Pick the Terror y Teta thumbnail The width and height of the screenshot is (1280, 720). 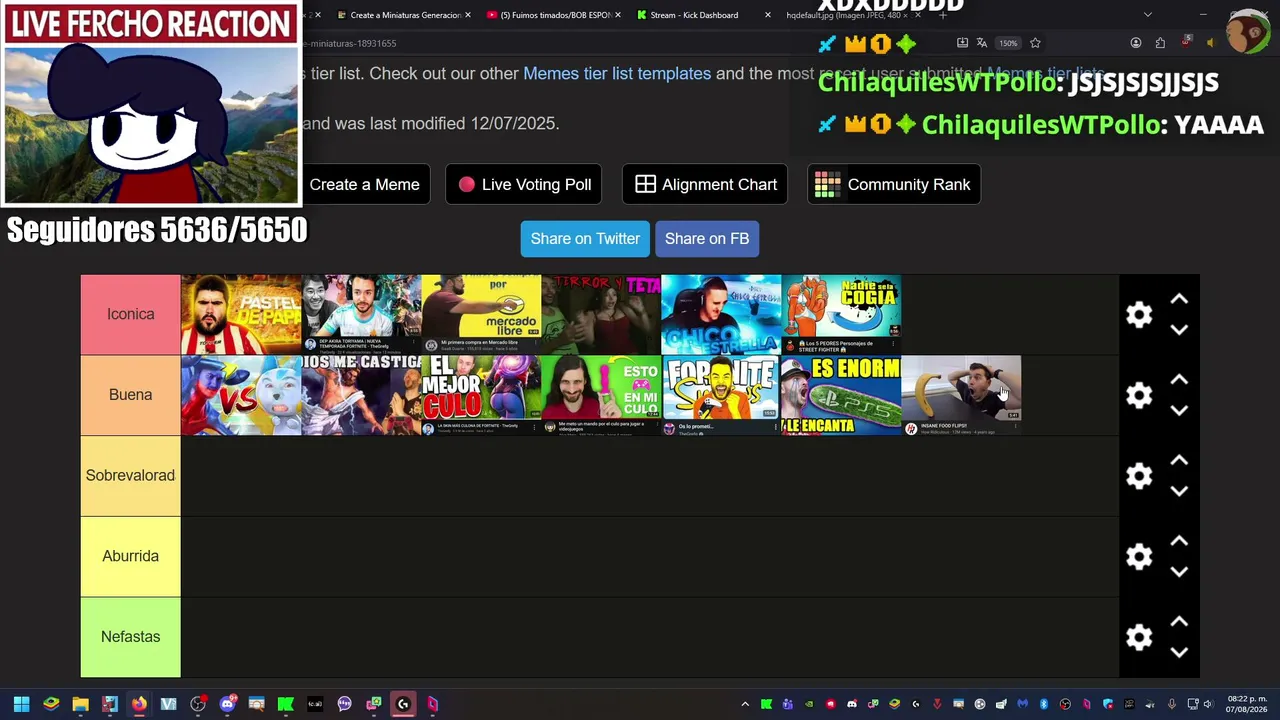click(601, 314)
